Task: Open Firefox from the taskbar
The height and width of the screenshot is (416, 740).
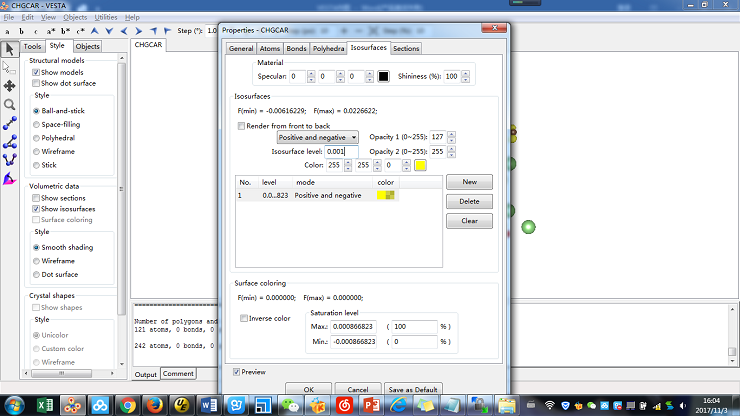Action: pyautogui.click(x=154, y=406)
